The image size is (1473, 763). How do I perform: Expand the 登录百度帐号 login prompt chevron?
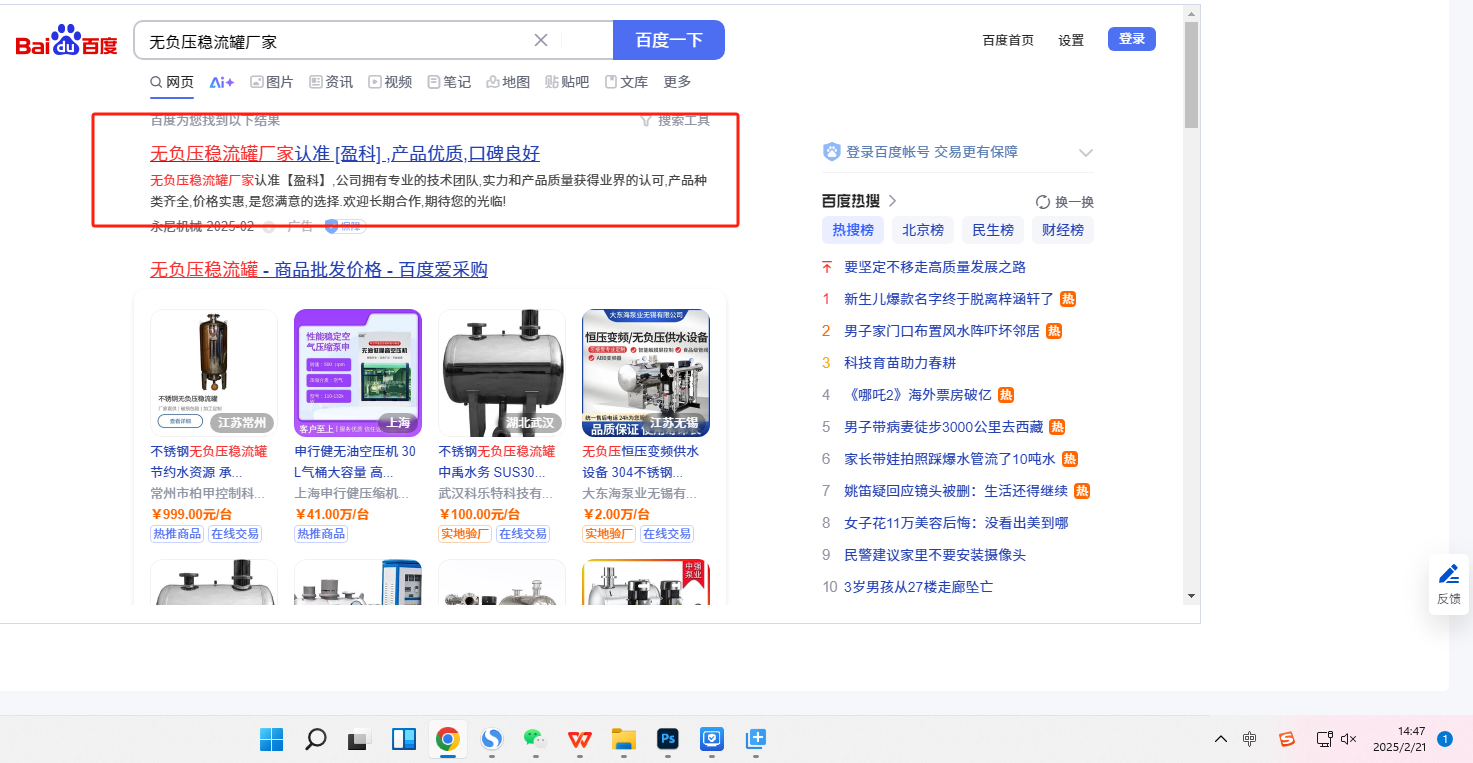1086,153
